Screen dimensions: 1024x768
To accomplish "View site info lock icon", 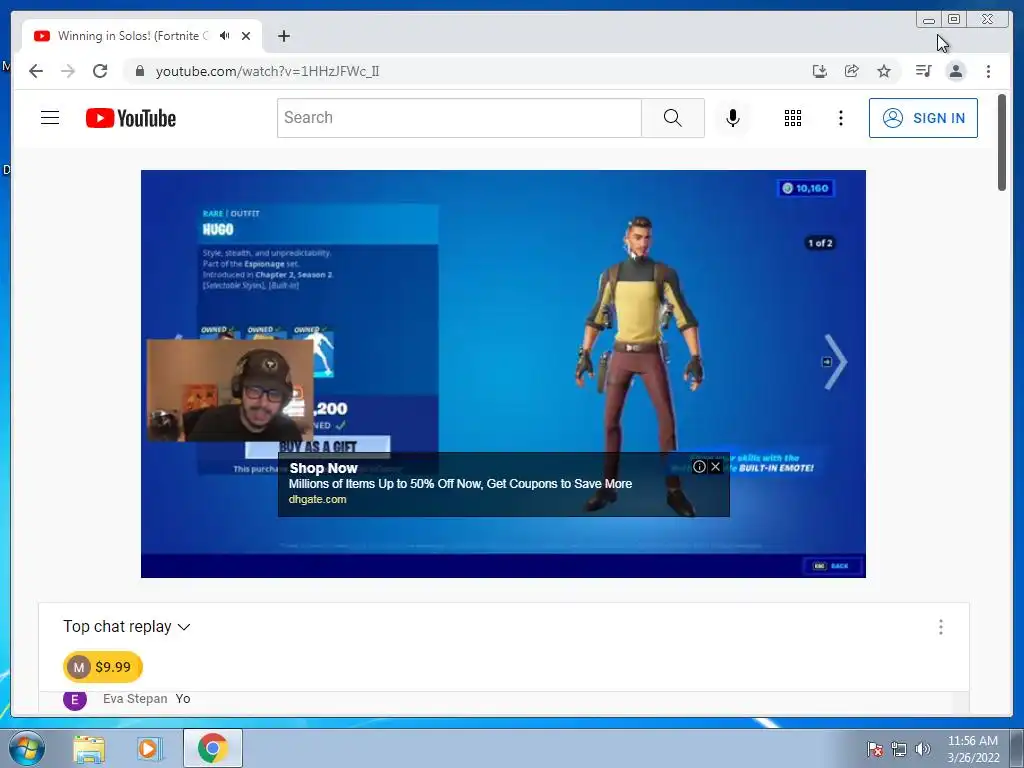I will (139, 71).
